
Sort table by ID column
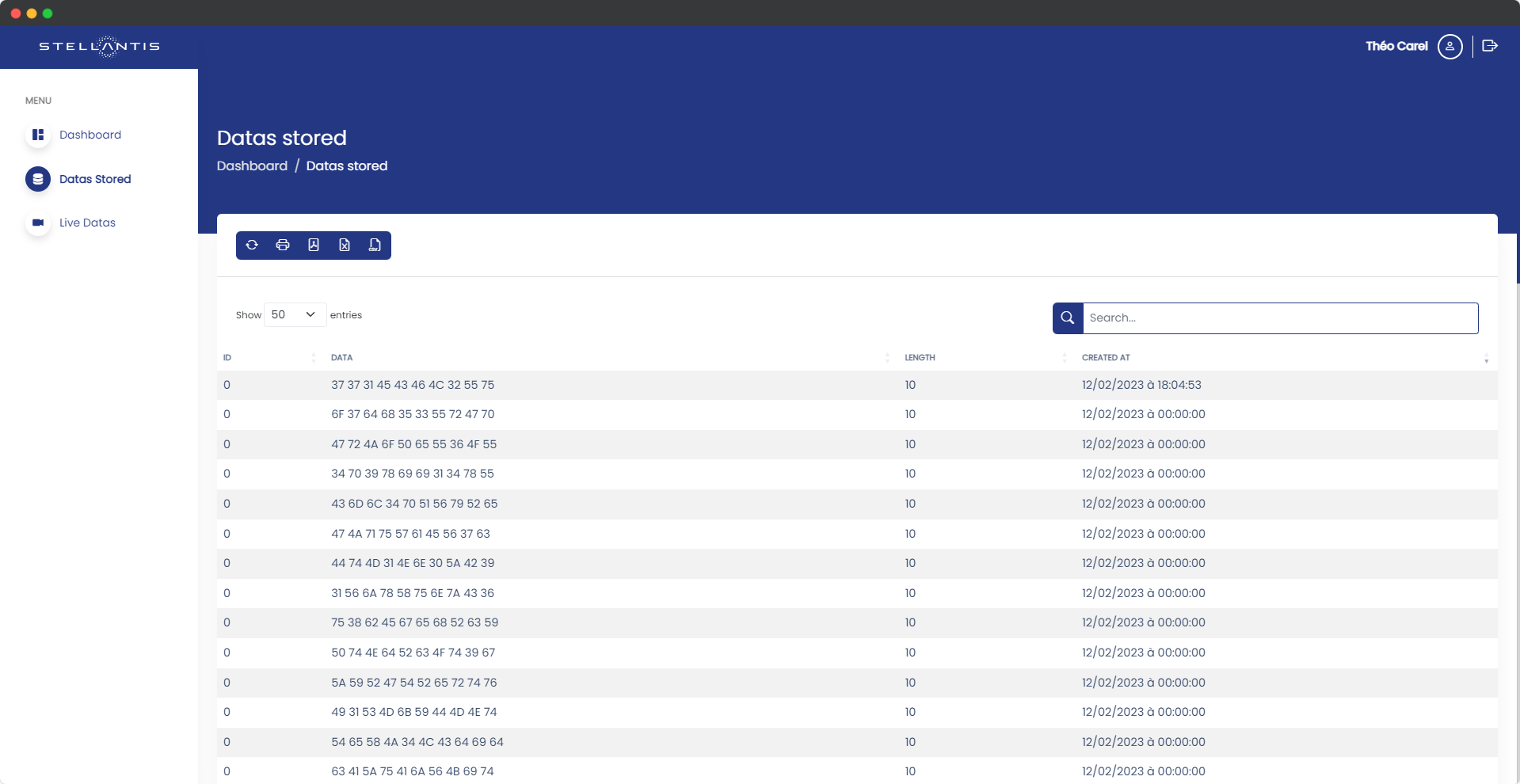[x=227, y=358]
